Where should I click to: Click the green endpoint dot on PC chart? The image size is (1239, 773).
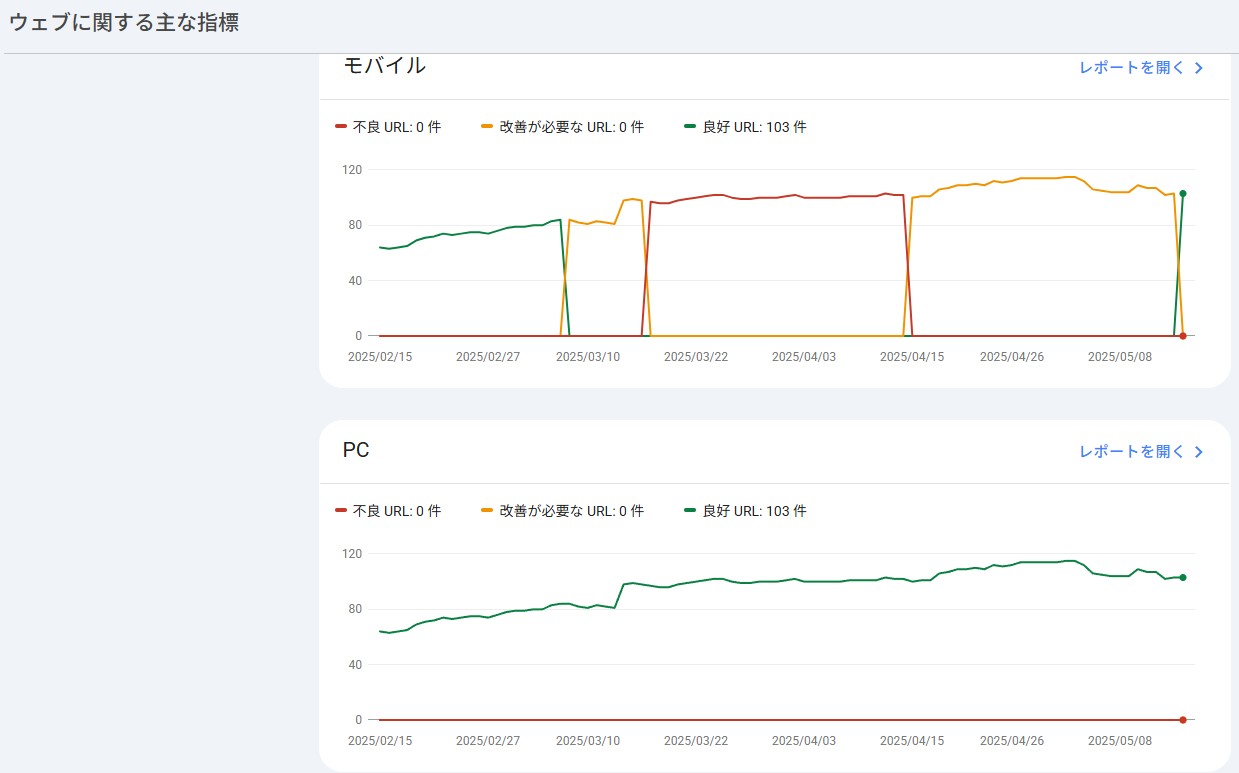pyautogui.click(x=1183, y=578)
